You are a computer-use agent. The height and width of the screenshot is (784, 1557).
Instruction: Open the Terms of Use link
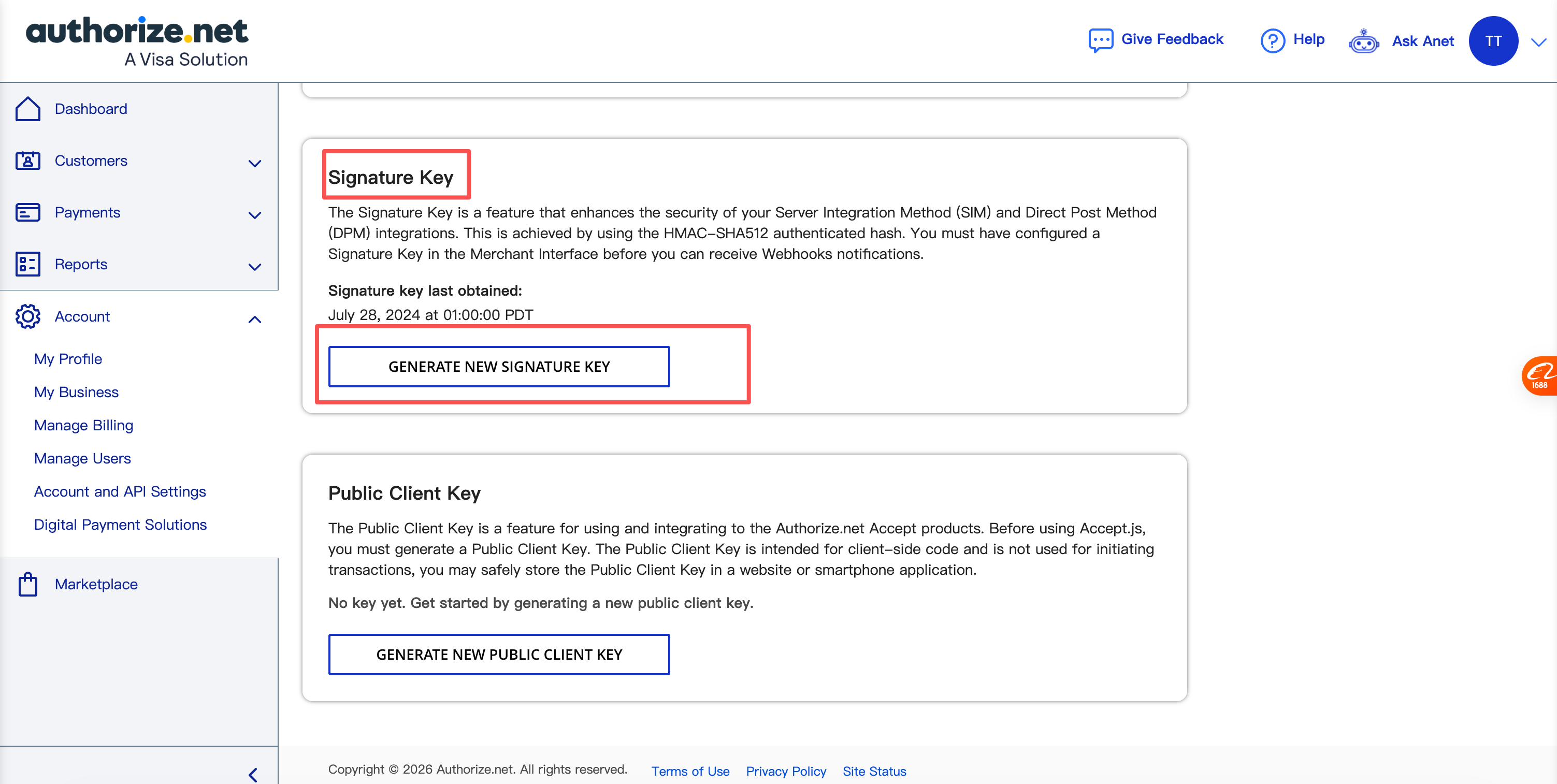click(x=690, y=771)
